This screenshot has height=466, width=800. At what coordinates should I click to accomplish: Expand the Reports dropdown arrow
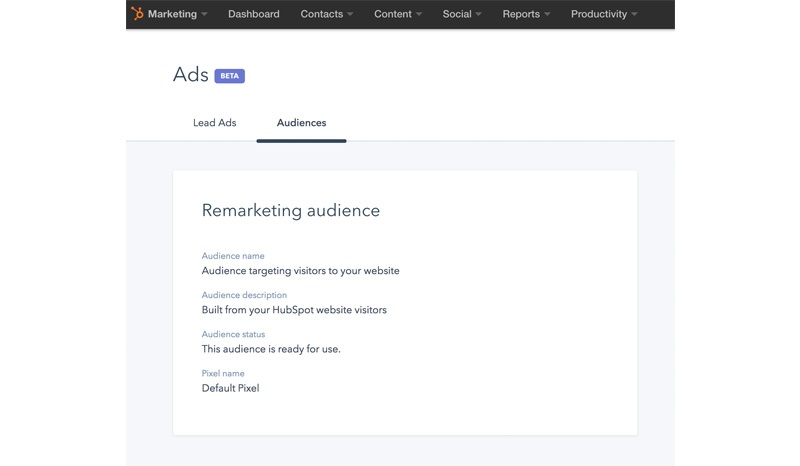point(547,14)
